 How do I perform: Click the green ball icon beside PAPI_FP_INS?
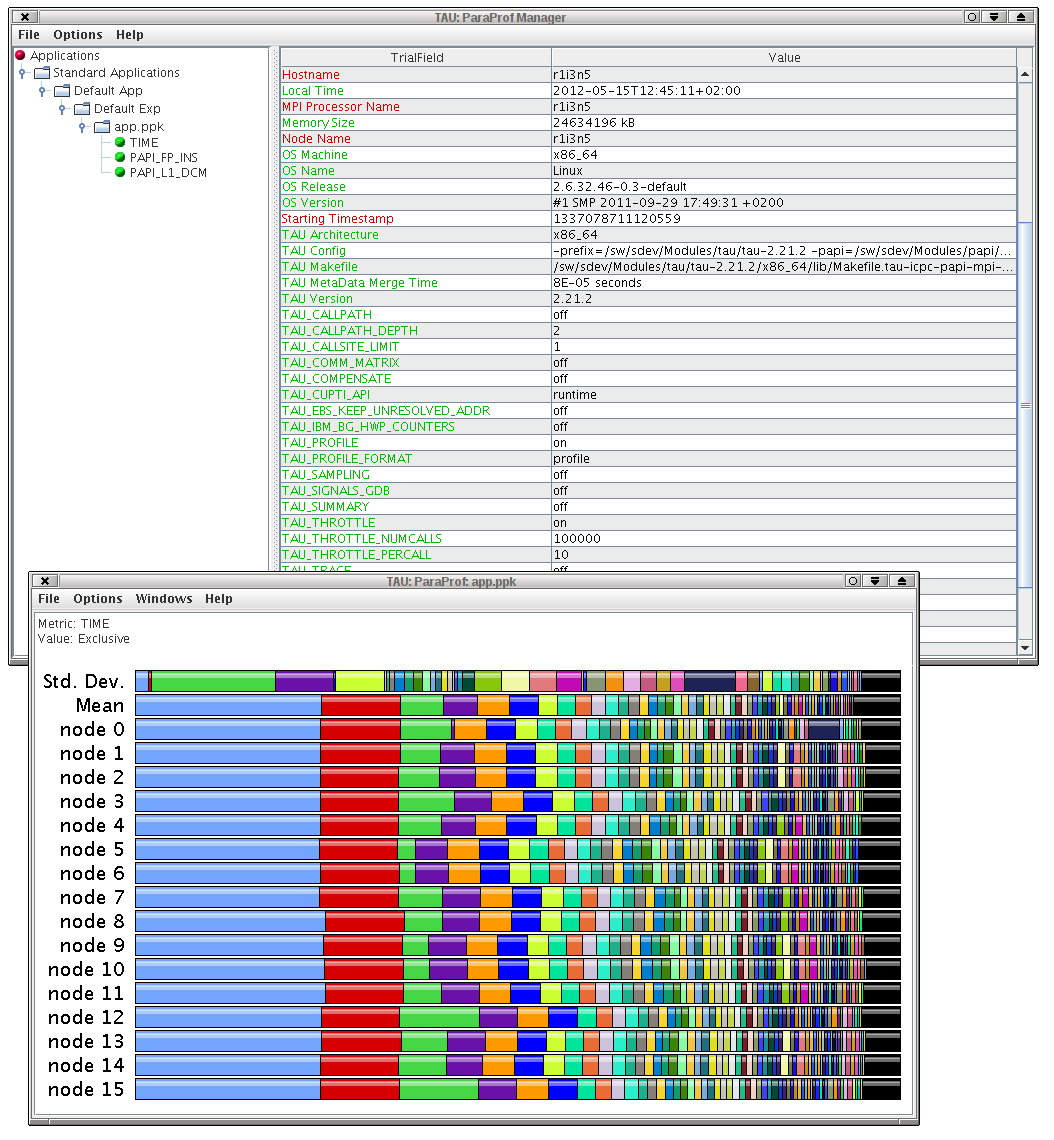tap(120, 157)
